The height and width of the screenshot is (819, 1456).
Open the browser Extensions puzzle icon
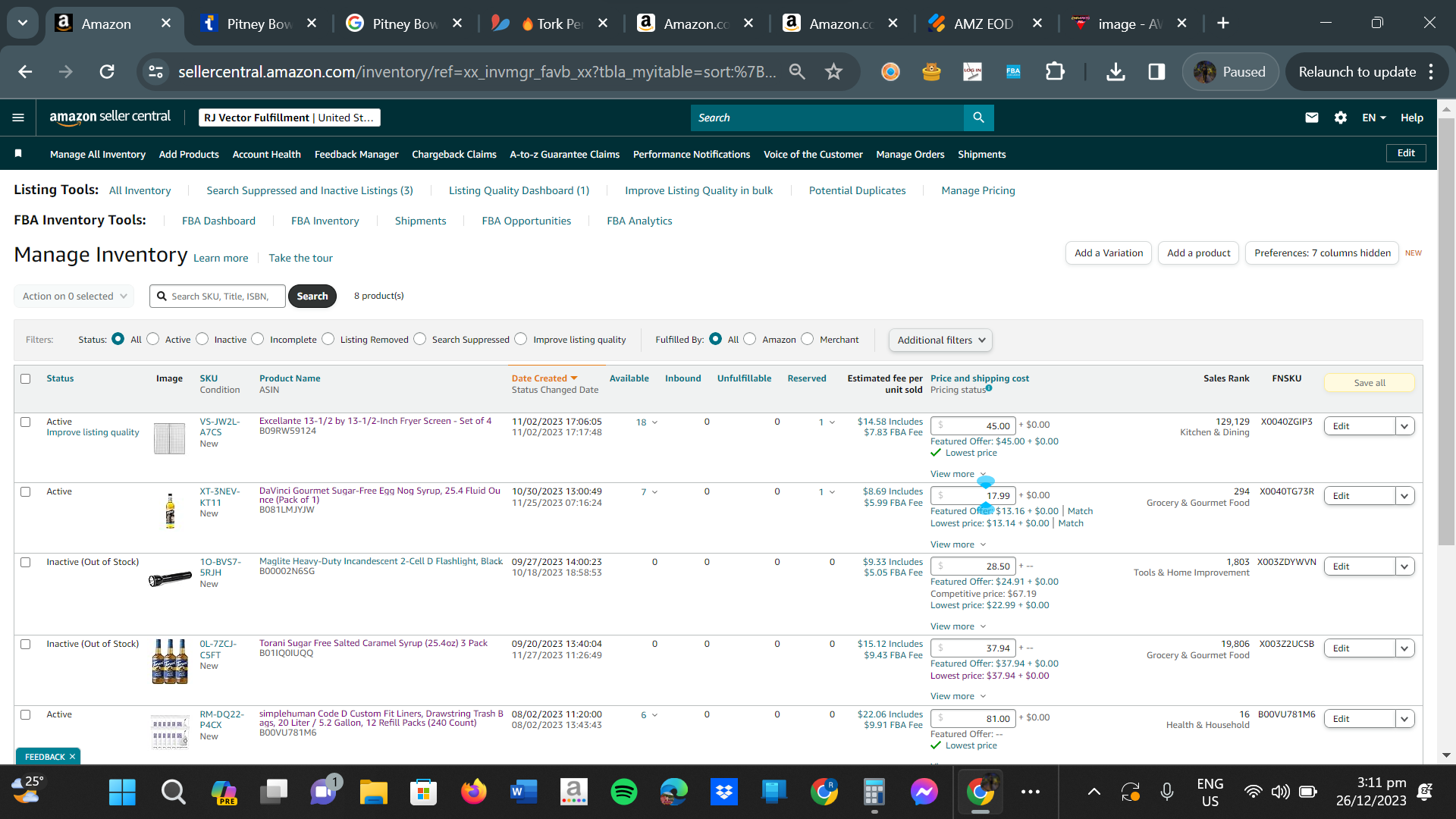coord(1055,72)
